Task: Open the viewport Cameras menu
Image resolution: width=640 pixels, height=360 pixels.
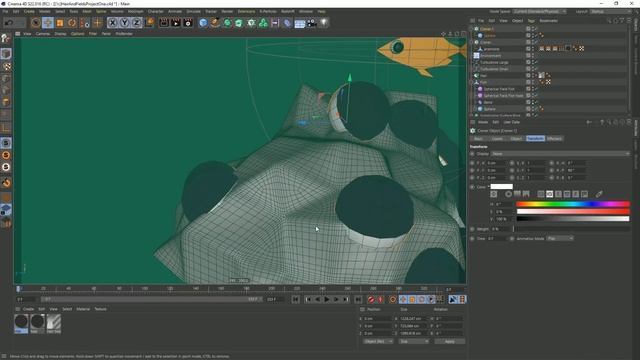Action: point(42,34)
